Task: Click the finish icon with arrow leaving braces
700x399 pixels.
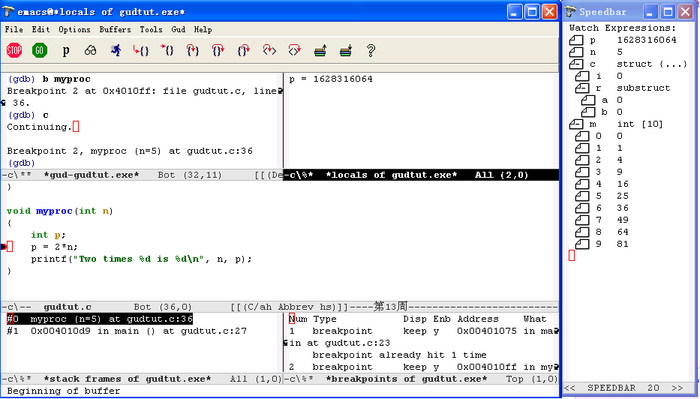Action: tap(244, 50)
